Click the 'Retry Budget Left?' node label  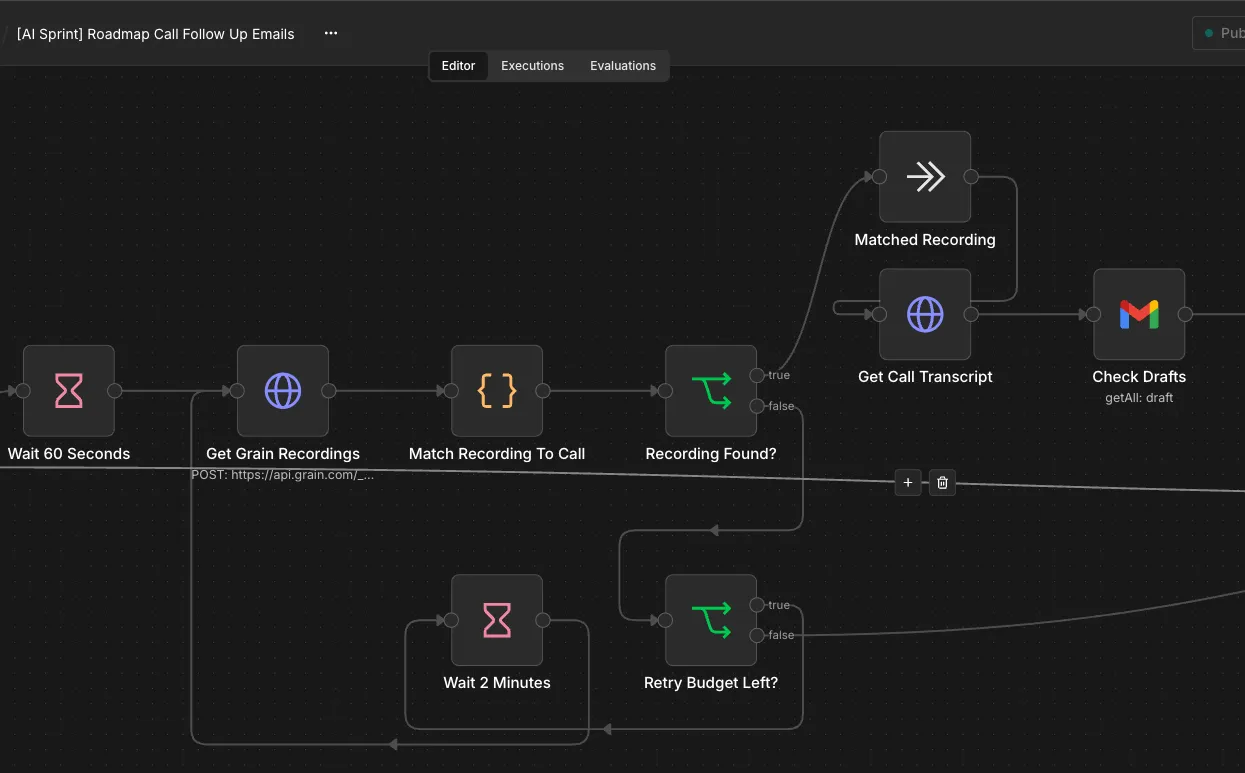pos(711,683)
